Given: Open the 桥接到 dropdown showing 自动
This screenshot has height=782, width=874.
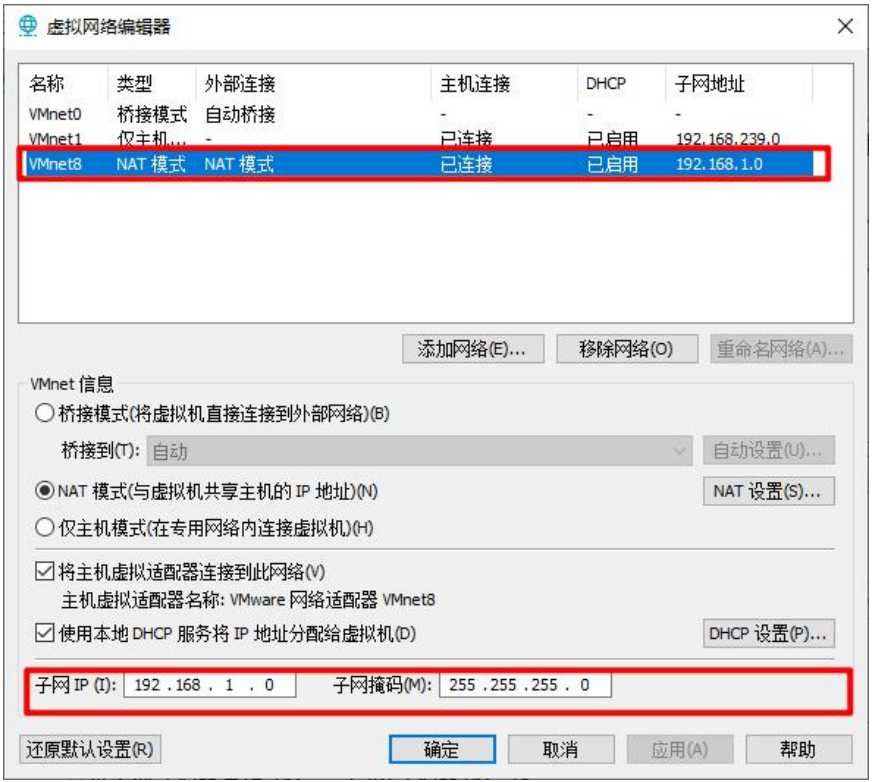Looking at the screenshot, I should pos(419,451).
